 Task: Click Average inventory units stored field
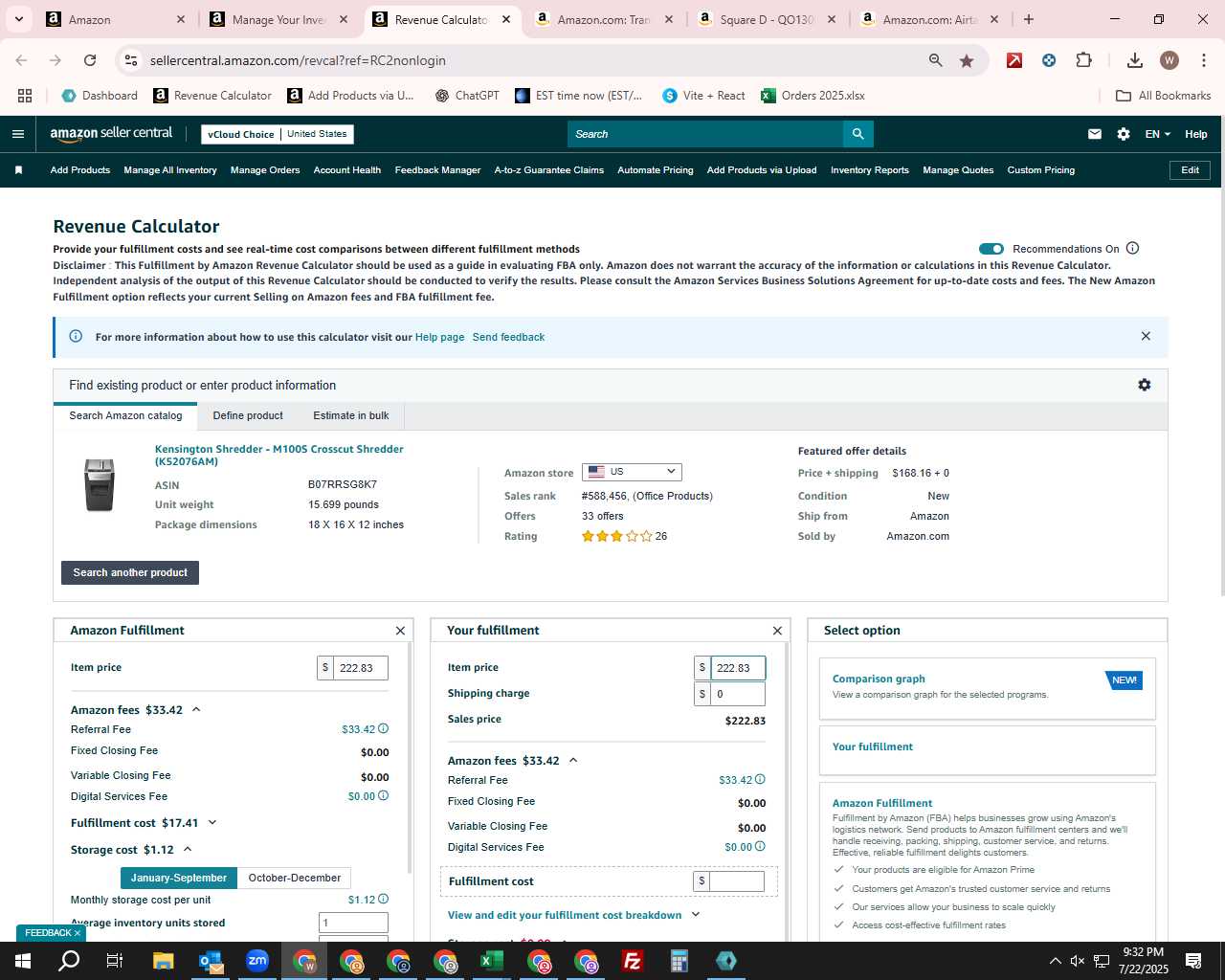point(353,923)
